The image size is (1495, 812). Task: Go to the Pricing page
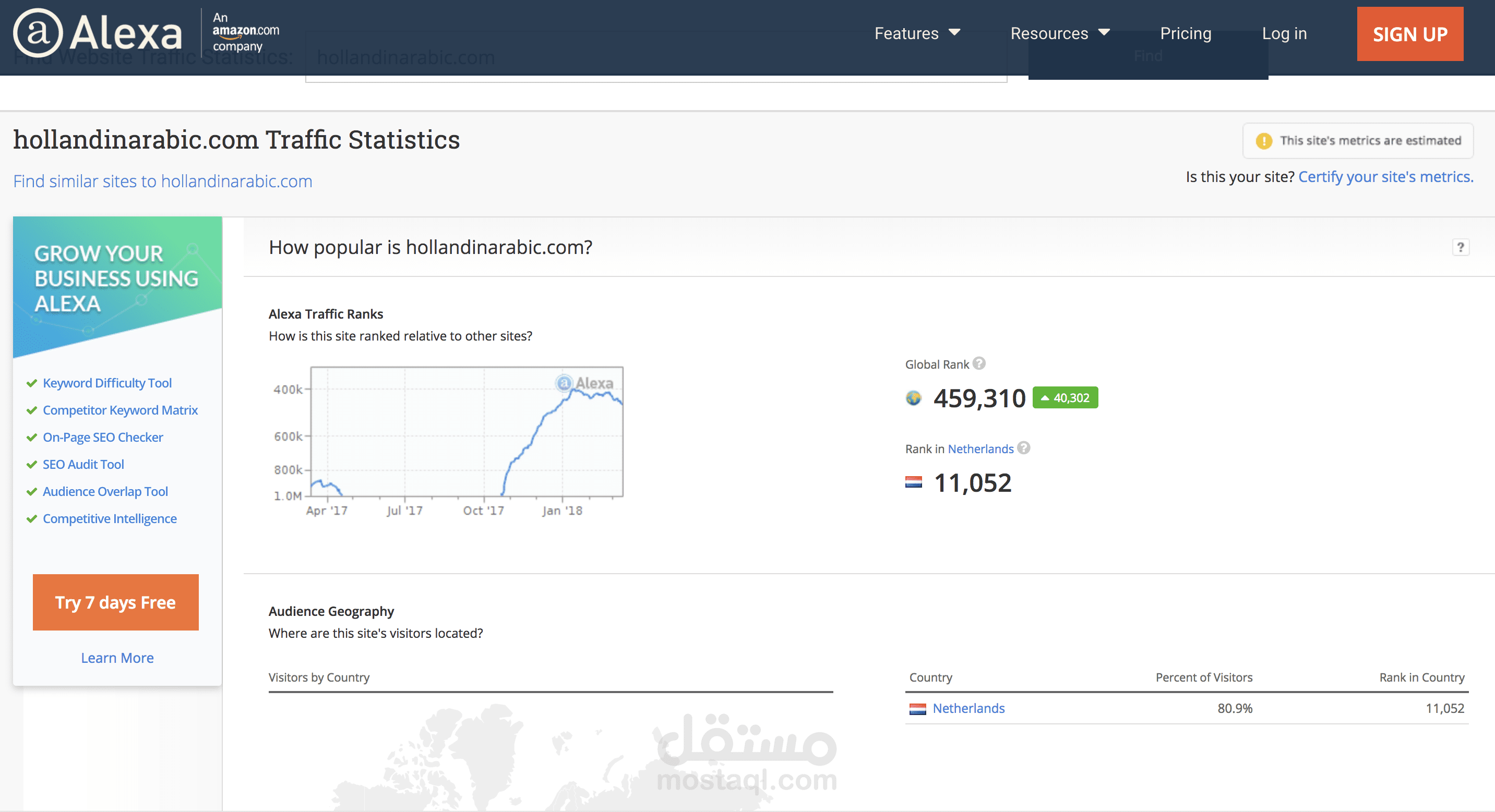(1186, 34)
